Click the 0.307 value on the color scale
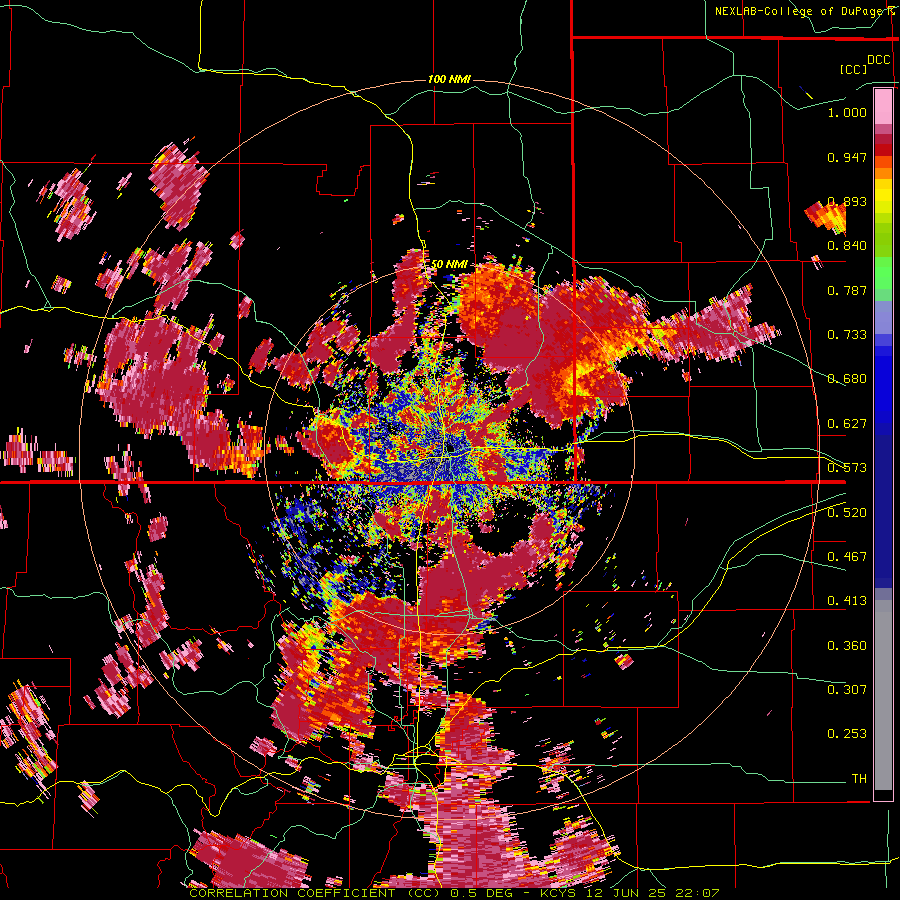This screenshot has width=900, height=900. pyautogui.click(x=847, y=689)
